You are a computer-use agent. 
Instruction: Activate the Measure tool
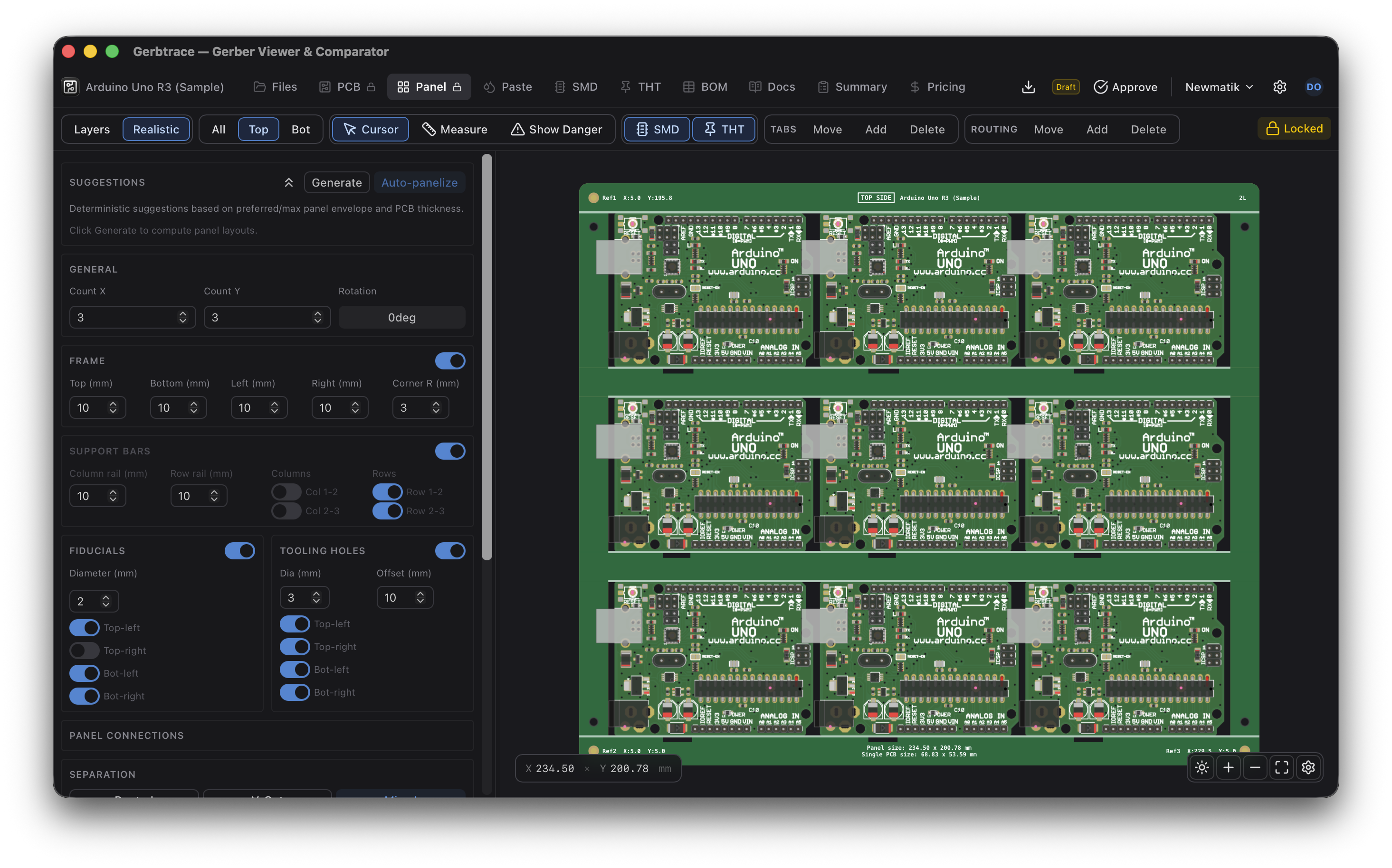click(x=455, y=129)
